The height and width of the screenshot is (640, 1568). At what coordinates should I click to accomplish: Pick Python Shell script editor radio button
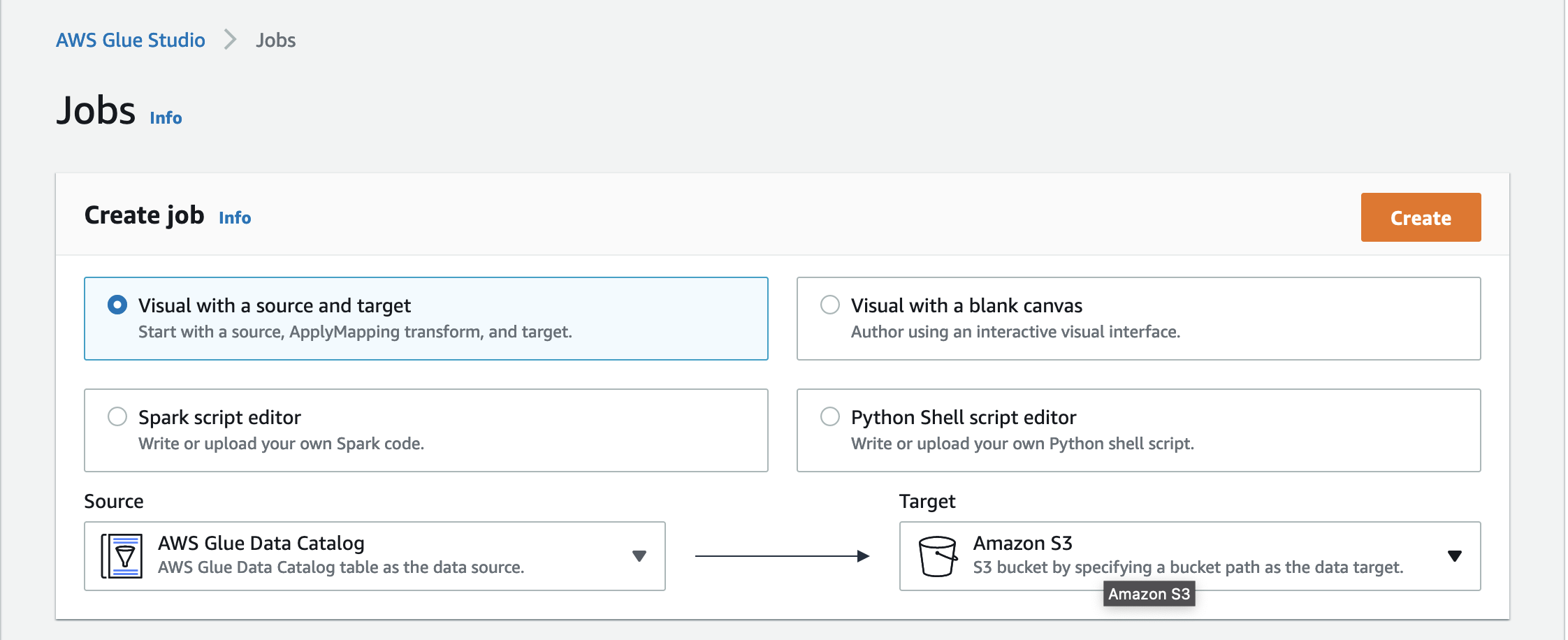point(829,417)
